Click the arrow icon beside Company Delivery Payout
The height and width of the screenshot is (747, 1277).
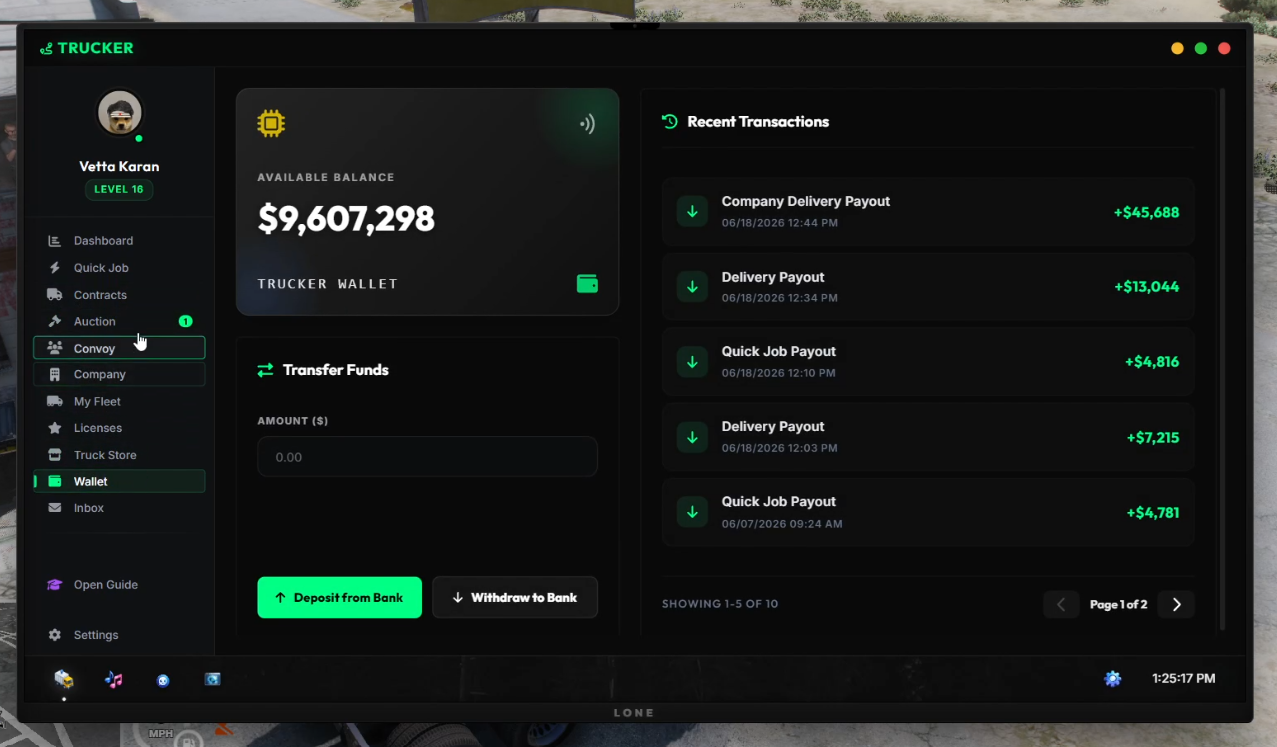(692, 211)
